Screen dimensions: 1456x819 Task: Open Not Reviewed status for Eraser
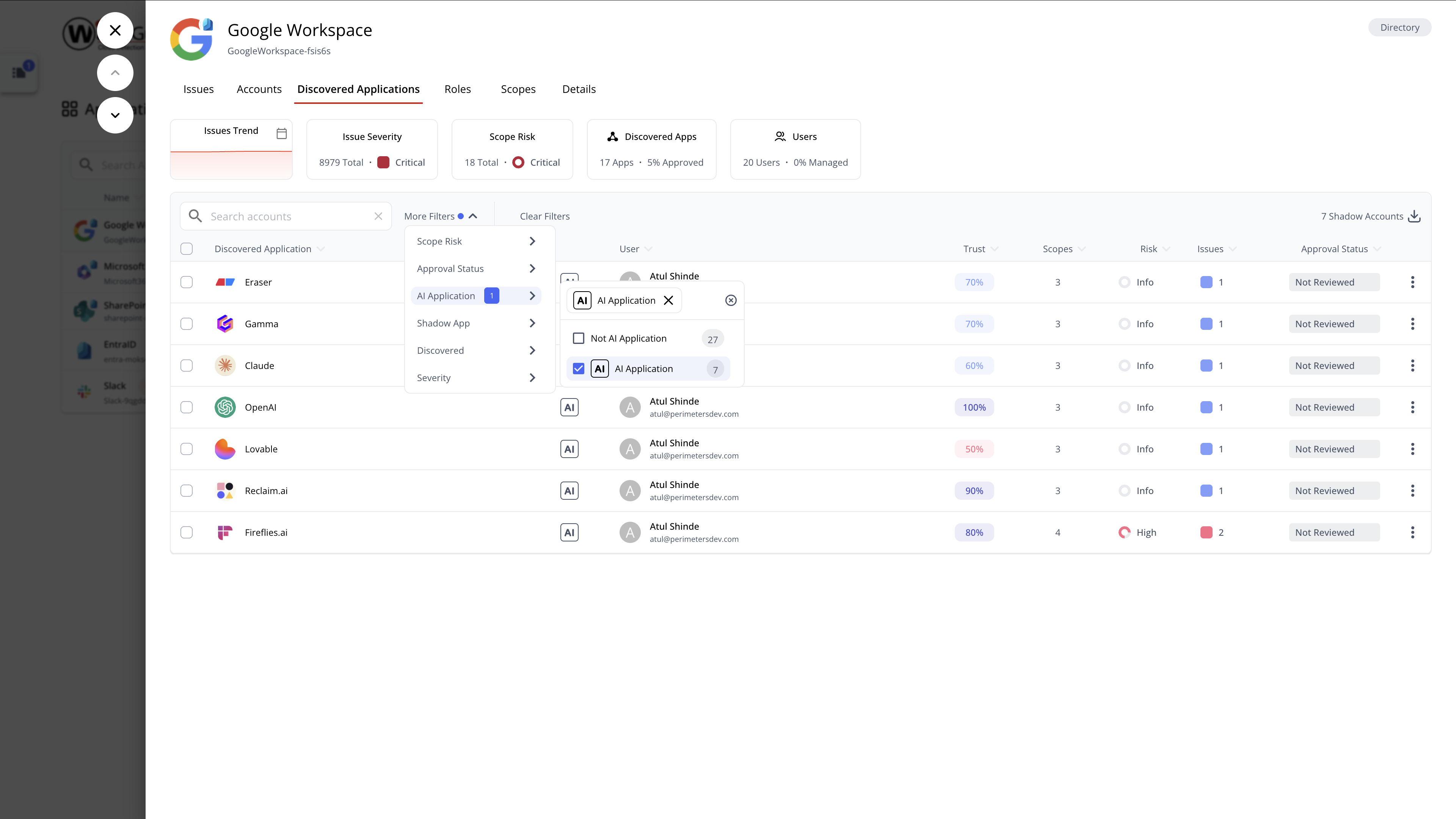pos(1334,282)
